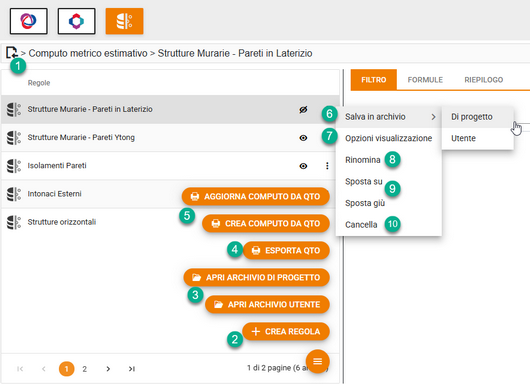The image size is (530, 385).
Task: Jump to the last page of rules
Action: (x=132, y=368)
